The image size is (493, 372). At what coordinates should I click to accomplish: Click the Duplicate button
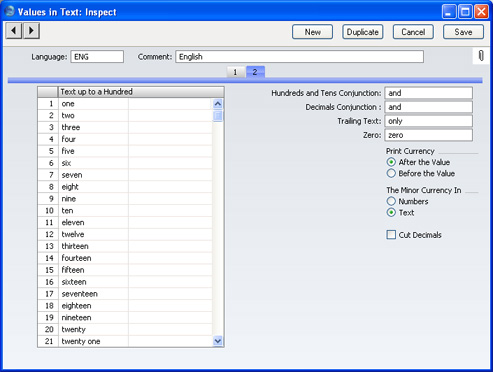363,32
